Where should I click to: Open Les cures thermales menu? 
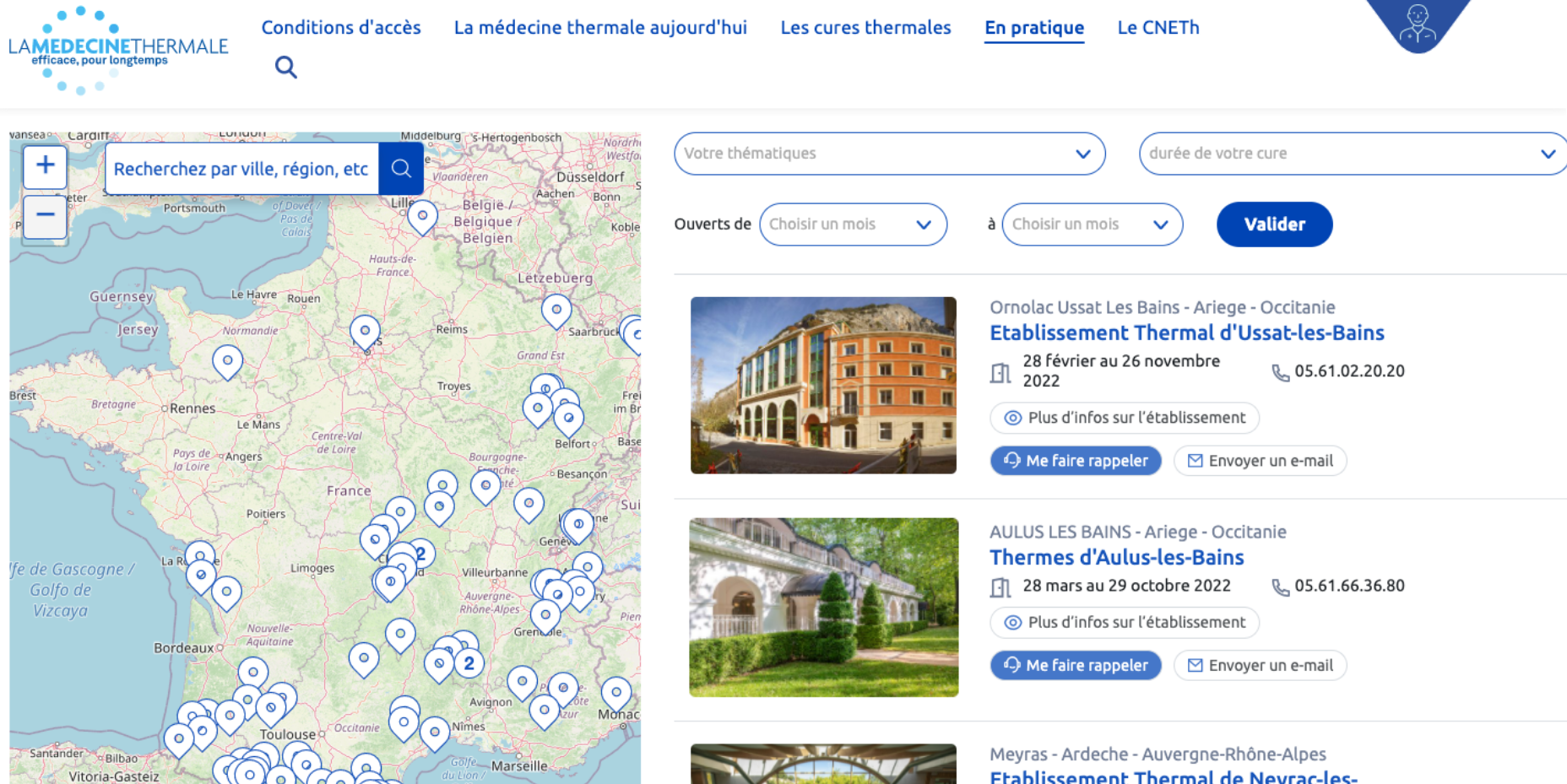tap(865, 27)
